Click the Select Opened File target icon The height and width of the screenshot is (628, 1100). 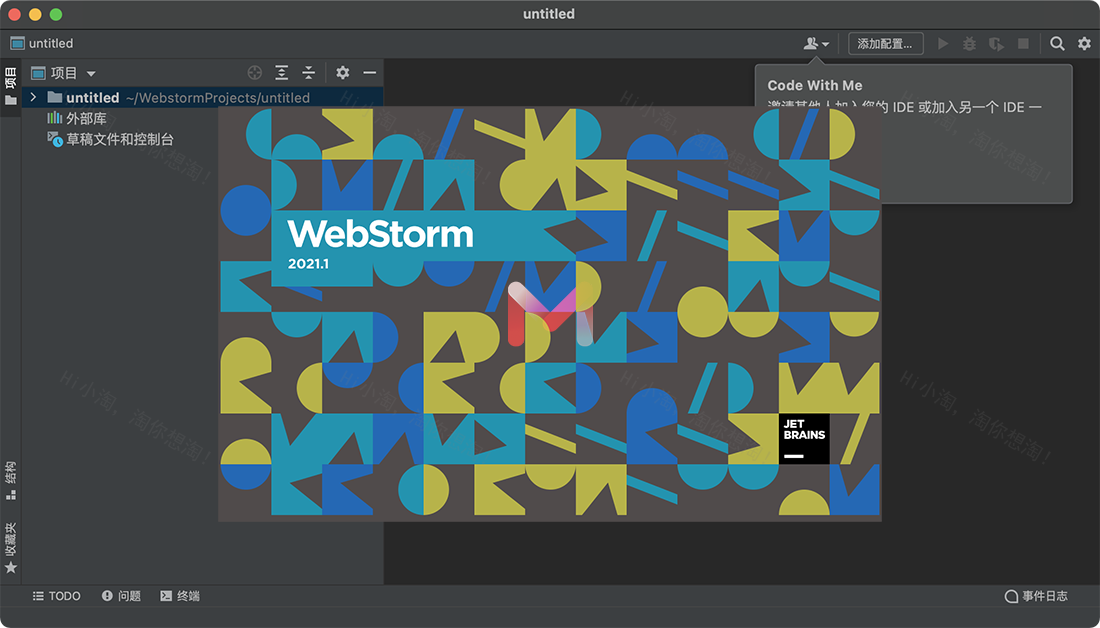point(255,72)
